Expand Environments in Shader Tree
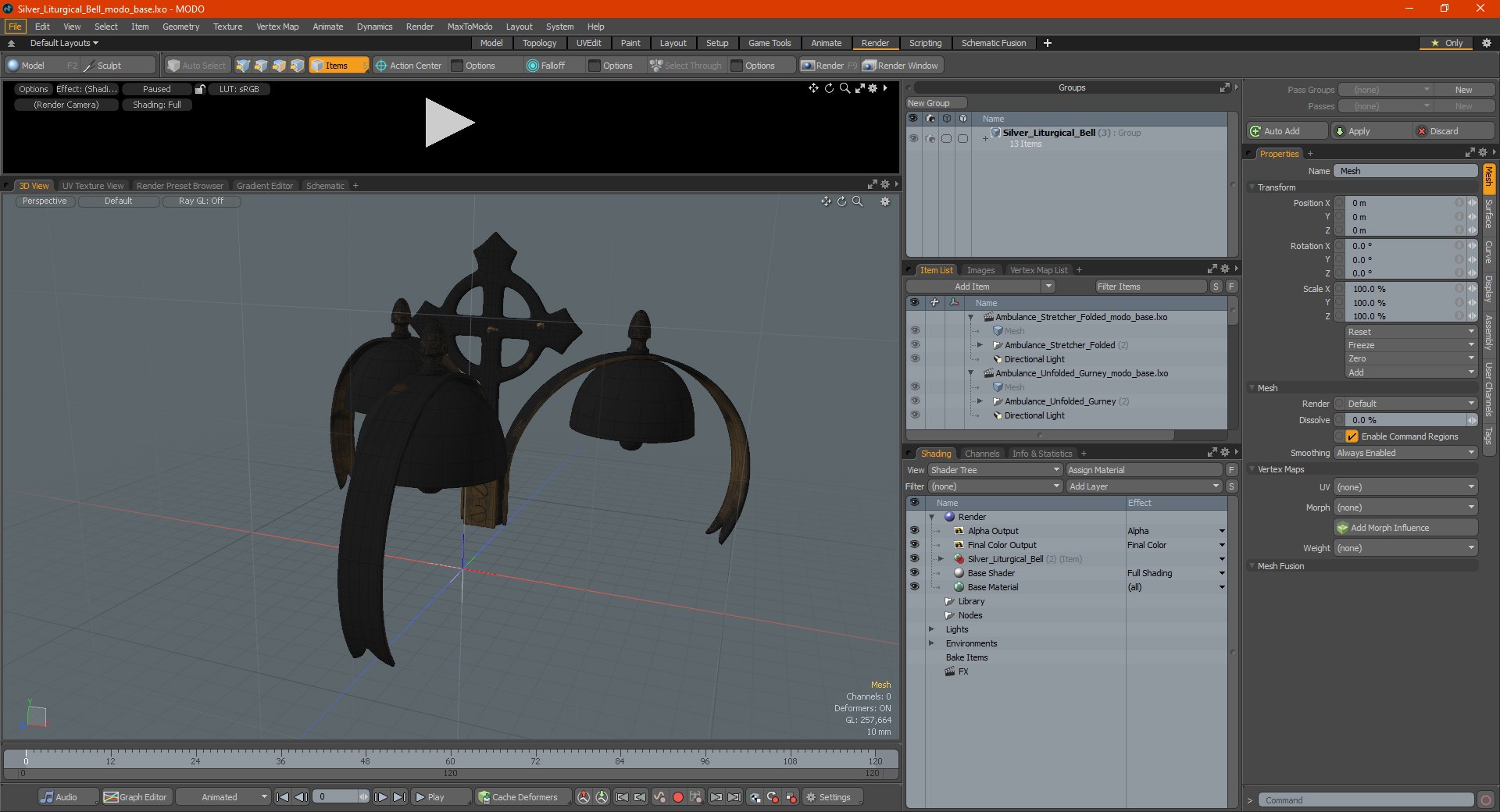The width and height of the screenshot is (1500, 812). (931, 643)
